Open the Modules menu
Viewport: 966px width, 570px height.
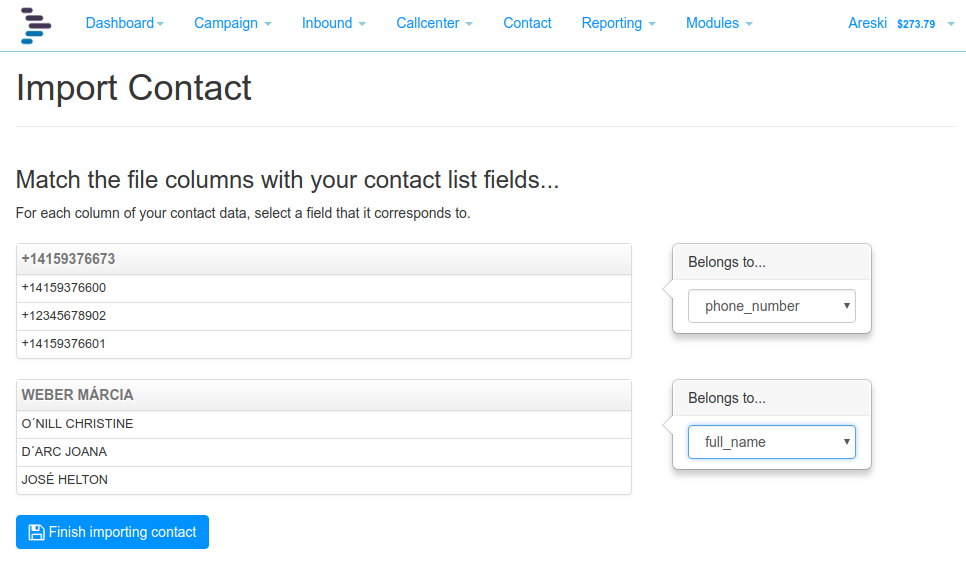[719, 23]
